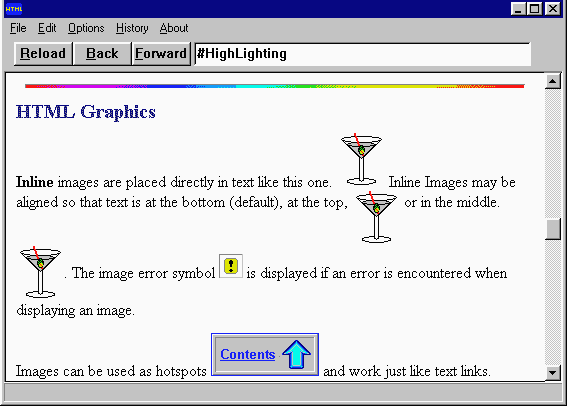Click the Reload button
Viewport: 567px width, 406px height.
[x=43, y=54]
